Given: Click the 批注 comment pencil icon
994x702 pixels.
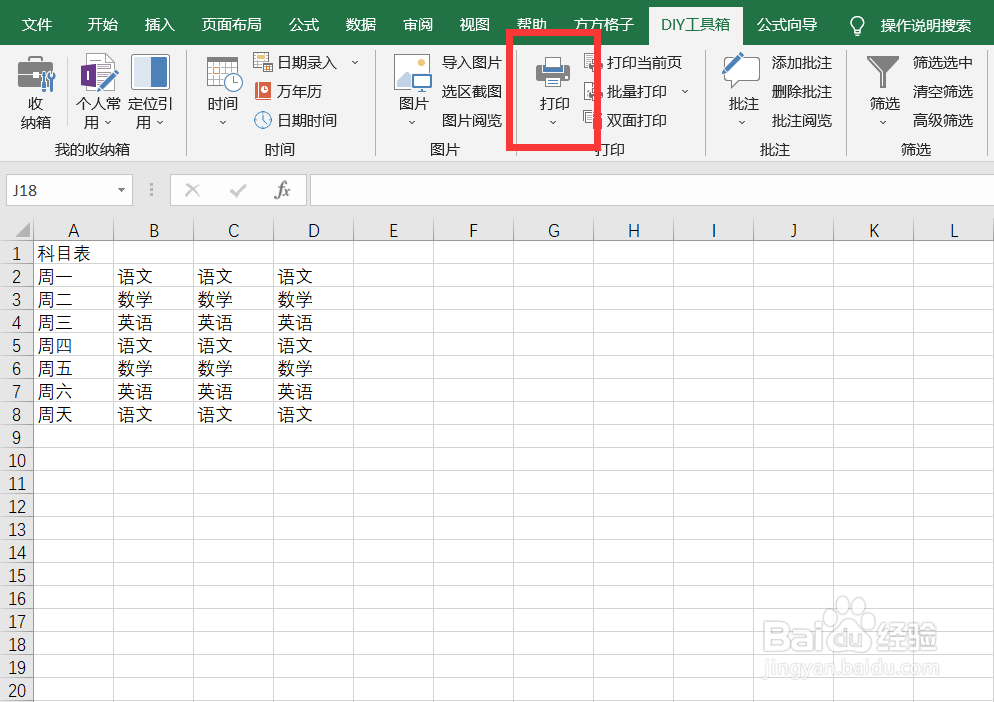Looking at the screenshot, I should [740, 71].
